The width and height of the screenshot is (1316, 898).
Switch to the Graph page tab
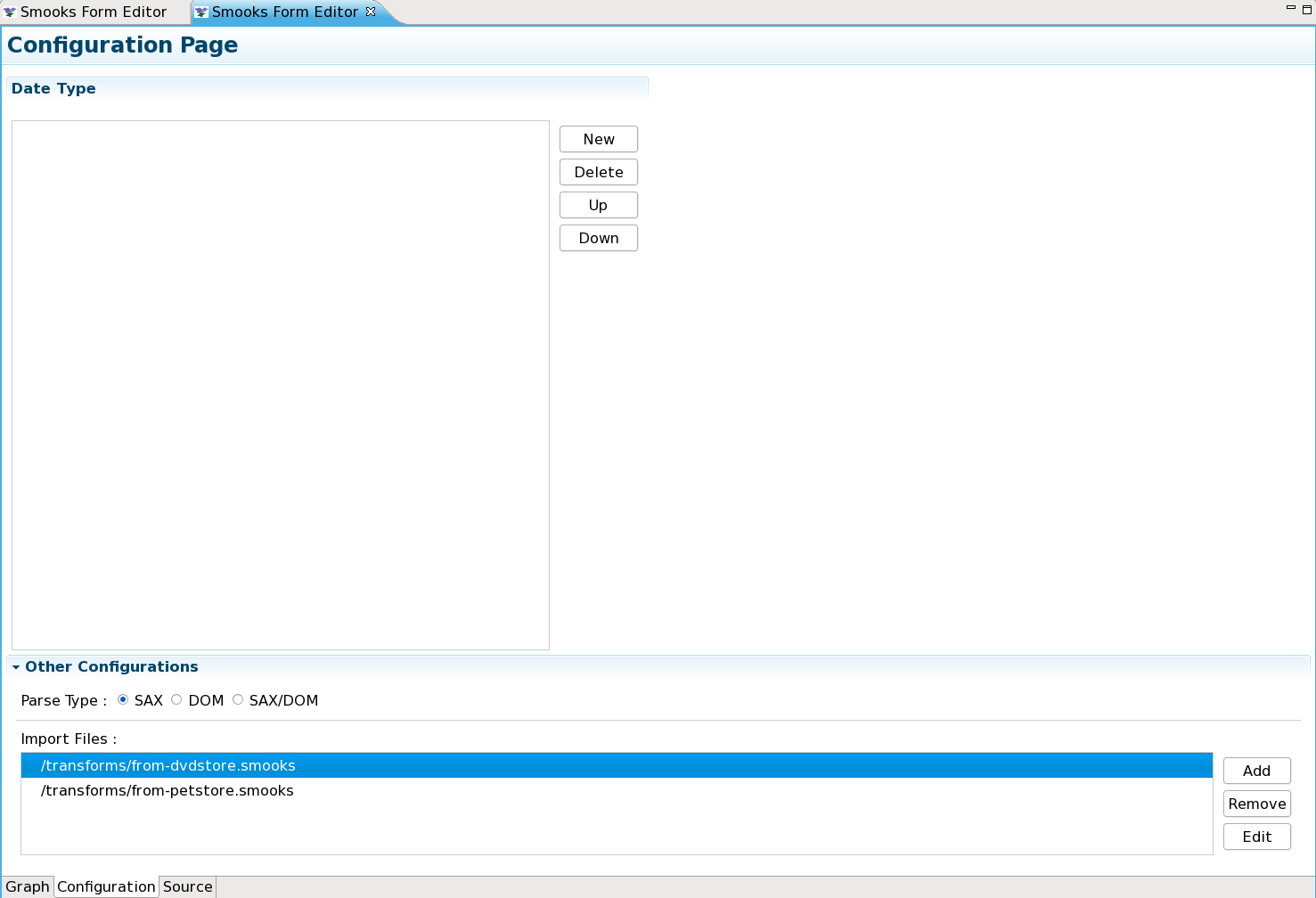28,886
